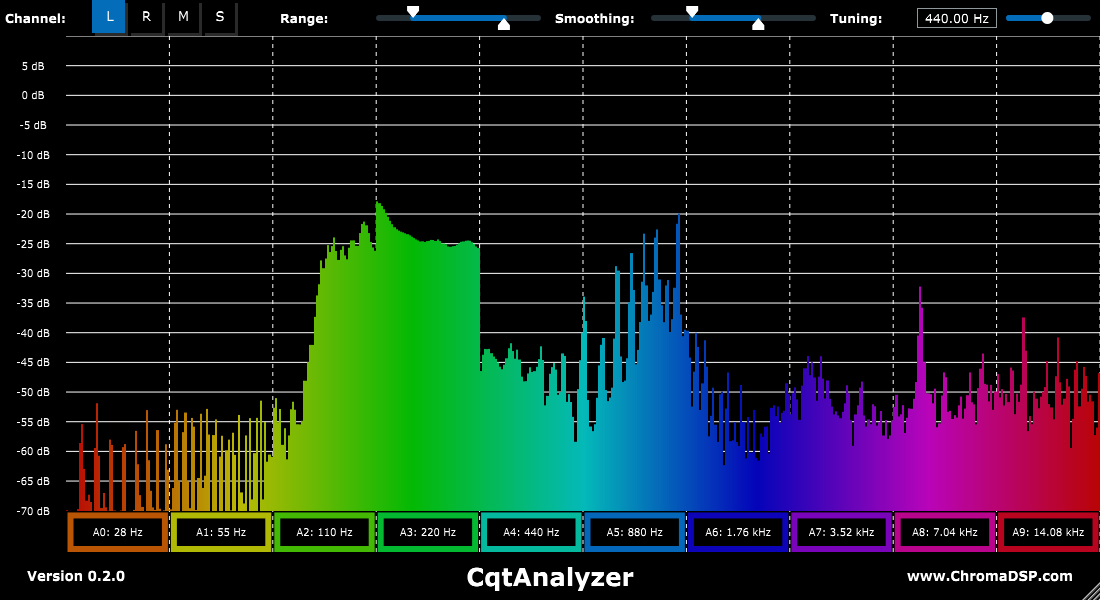
Task: Click the Range slider lower handle
Action: pos(504,25)
